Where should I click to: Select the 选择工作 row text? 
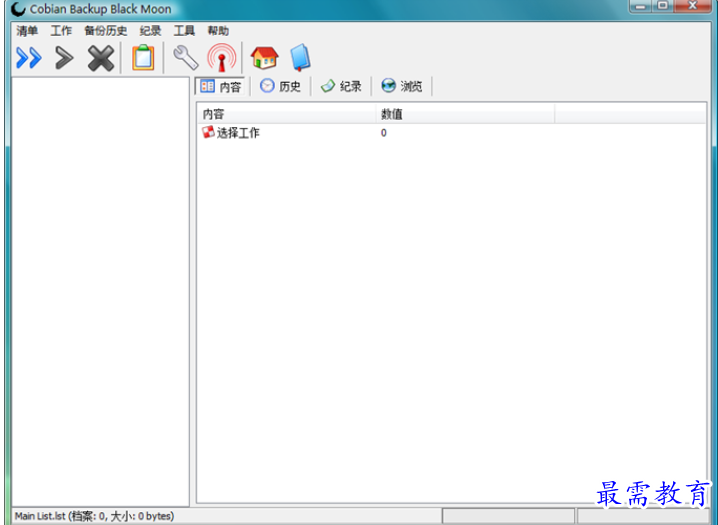[x=238, y=133]
